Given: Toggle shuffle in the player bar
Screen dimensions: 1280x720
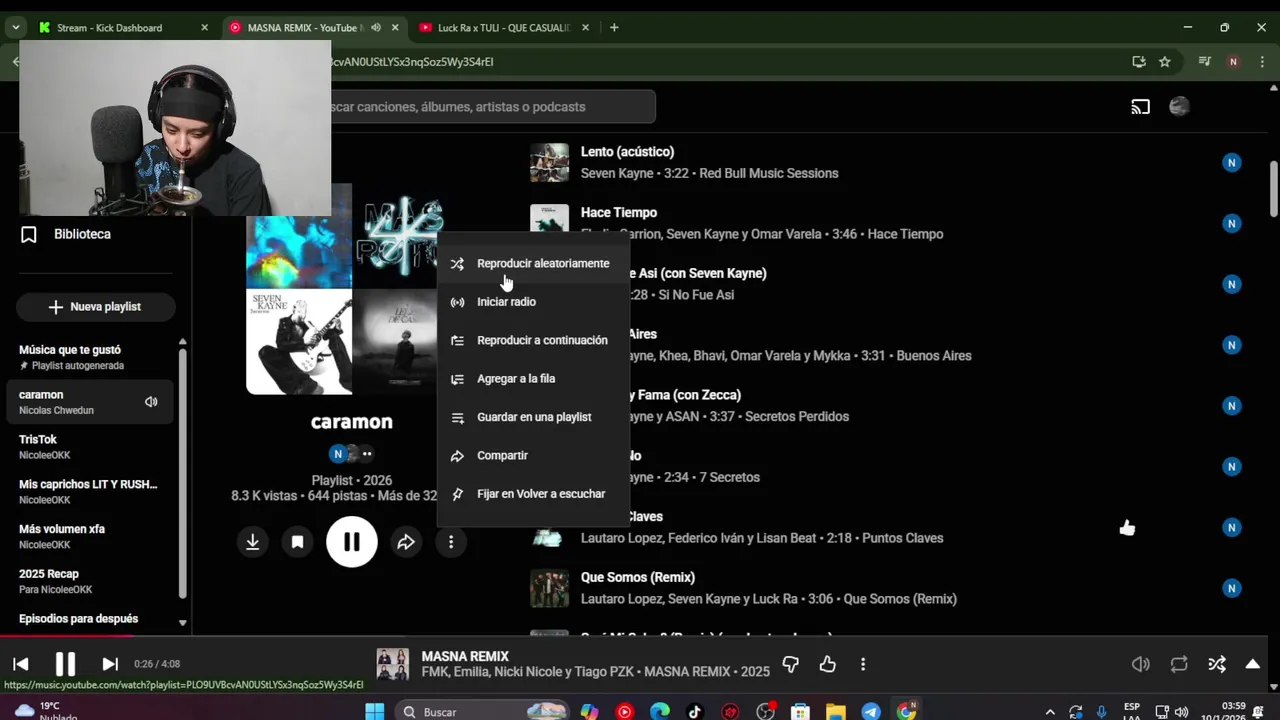Looking at the screenshot, I should point(1217,664).
